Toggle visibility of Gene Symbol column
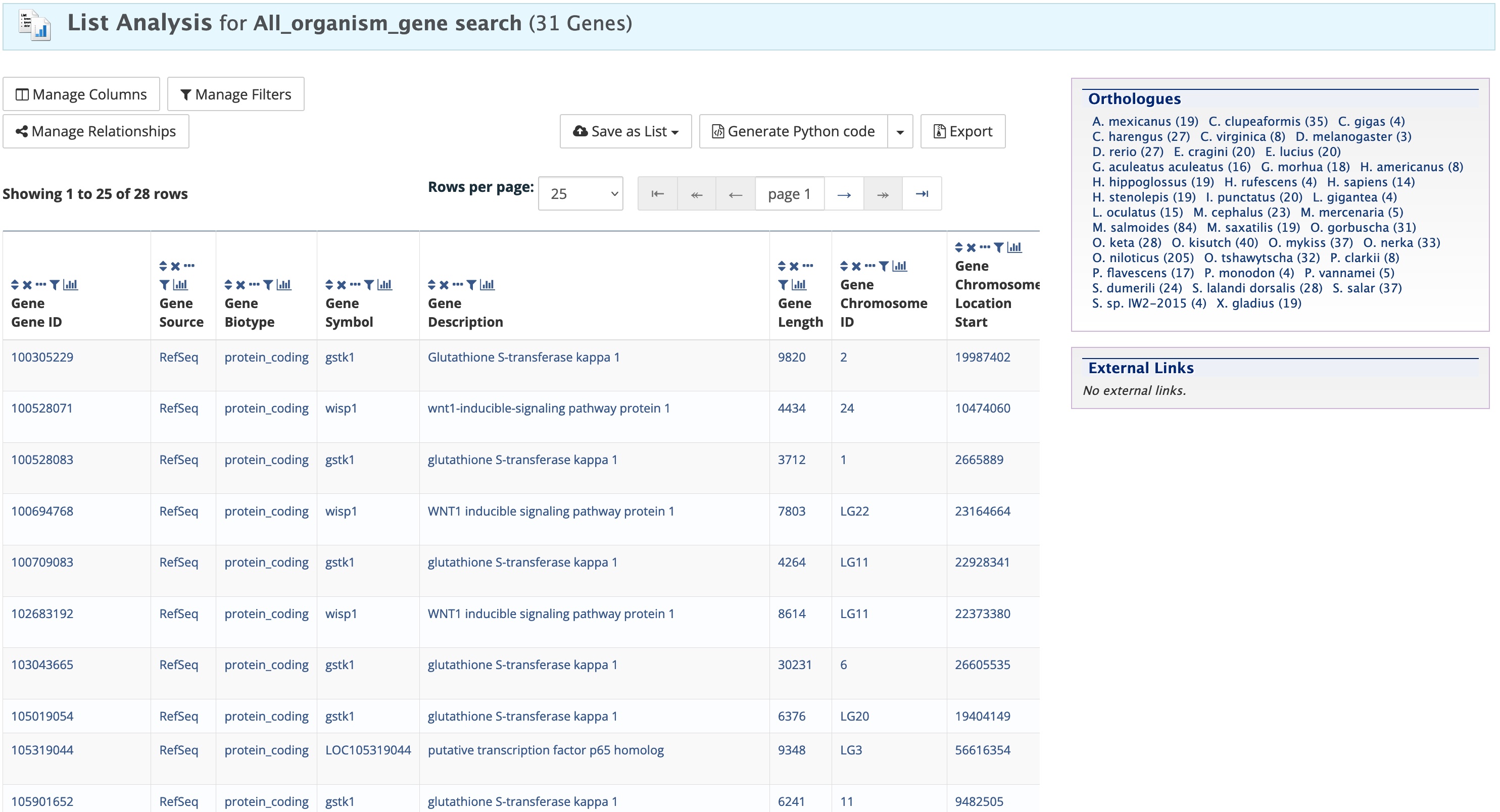 pos(355,285)
